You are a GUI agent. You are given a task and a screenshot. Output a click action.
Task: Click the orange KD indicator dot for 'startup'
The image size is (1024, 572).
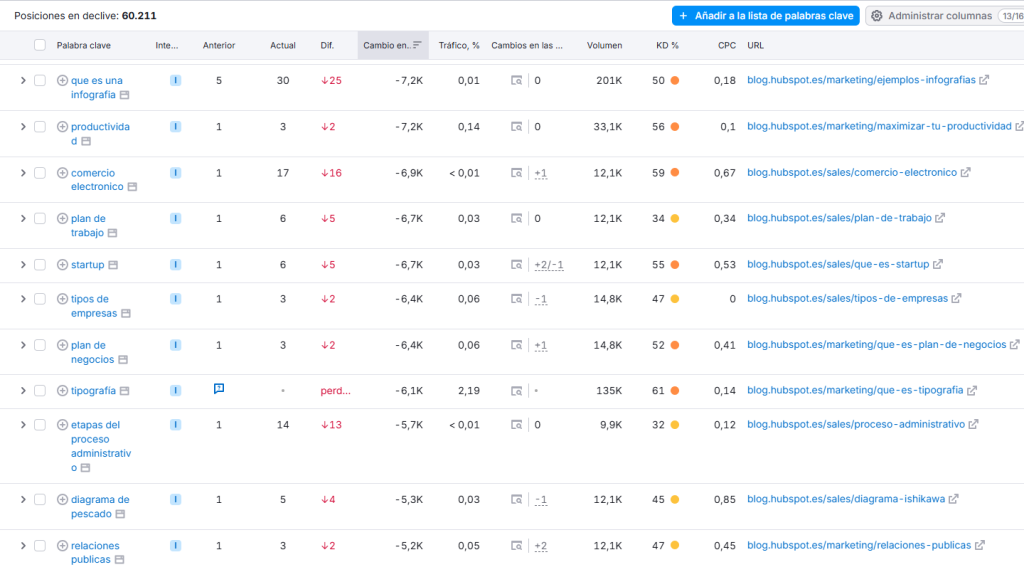click(675, 265)
